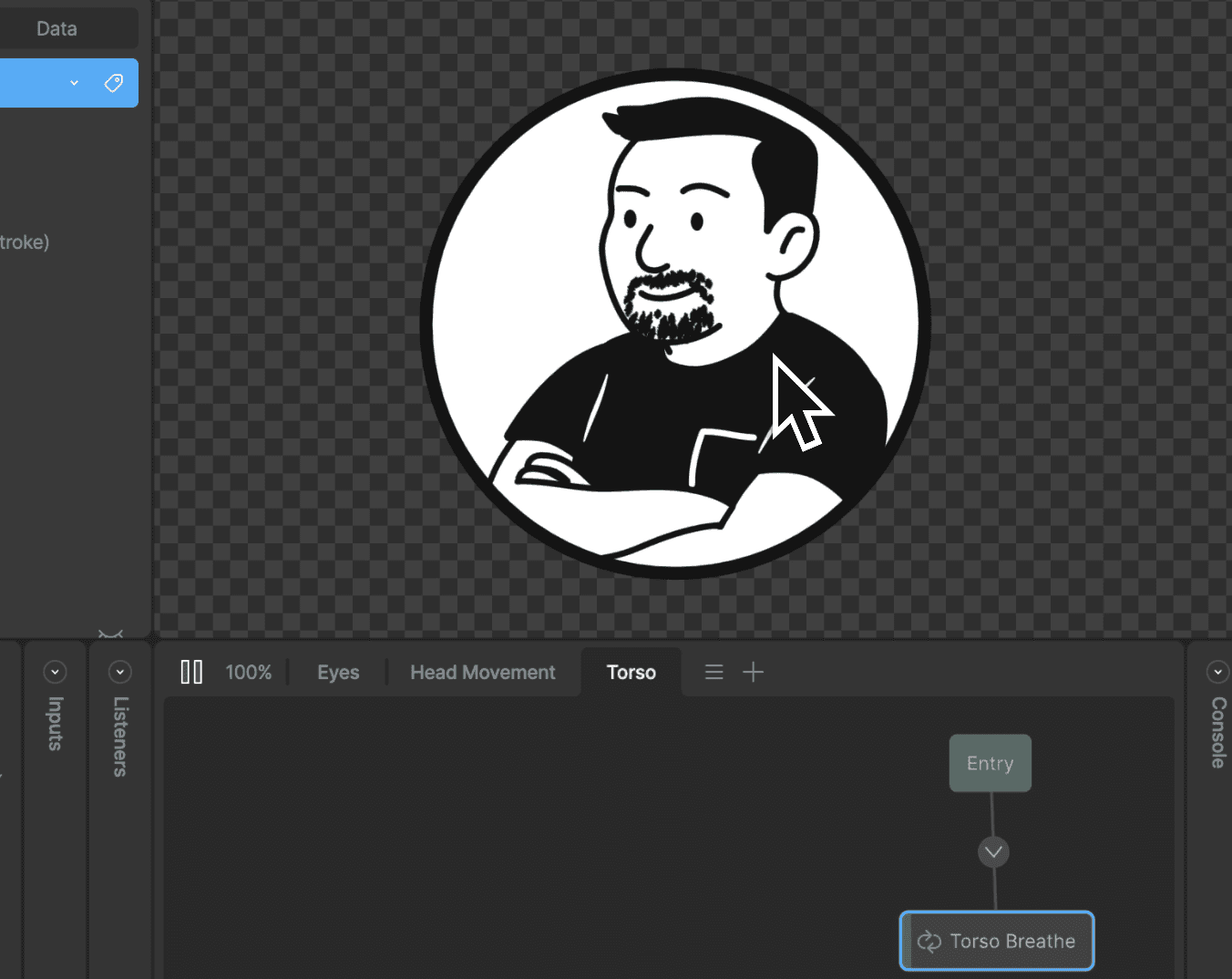Click the transition arrow below Entry
The height and width of the screenshot is (979, 1232).
tap(993, 852)
